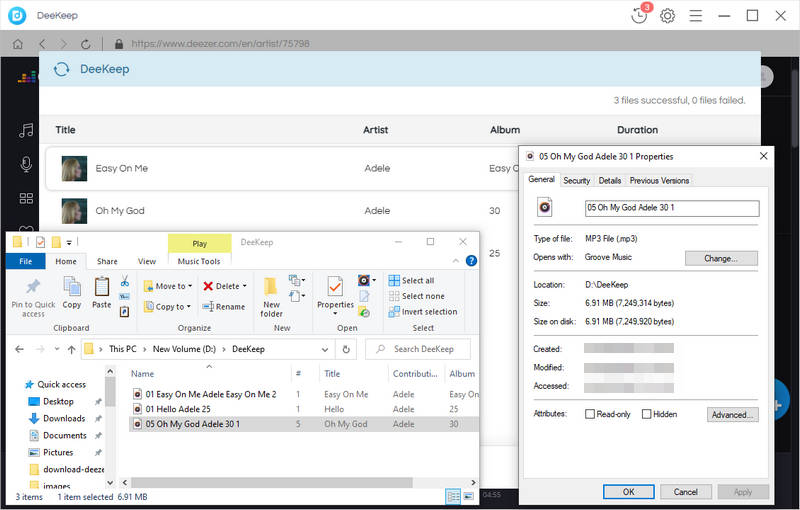Open the Open-with icon dropdown in ribbon

click(374, 280)
